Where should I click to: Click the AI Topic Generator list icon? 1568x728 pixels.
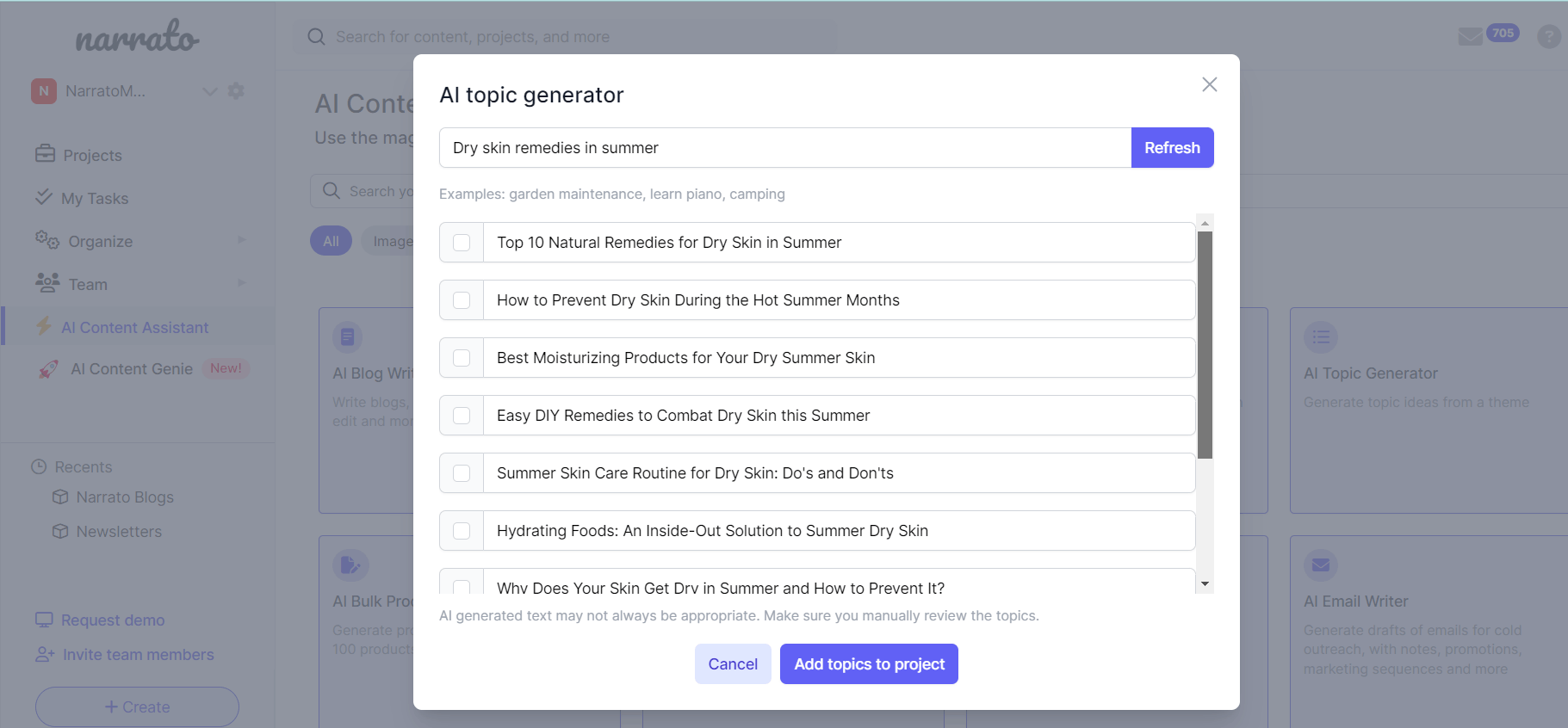point(1321,337)
